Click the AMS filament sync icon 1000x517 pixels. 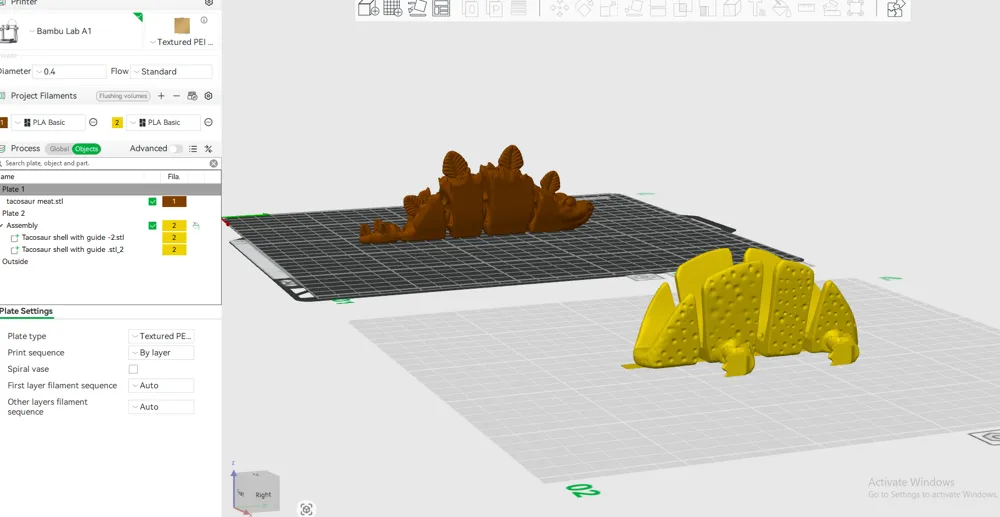(192, 96)
